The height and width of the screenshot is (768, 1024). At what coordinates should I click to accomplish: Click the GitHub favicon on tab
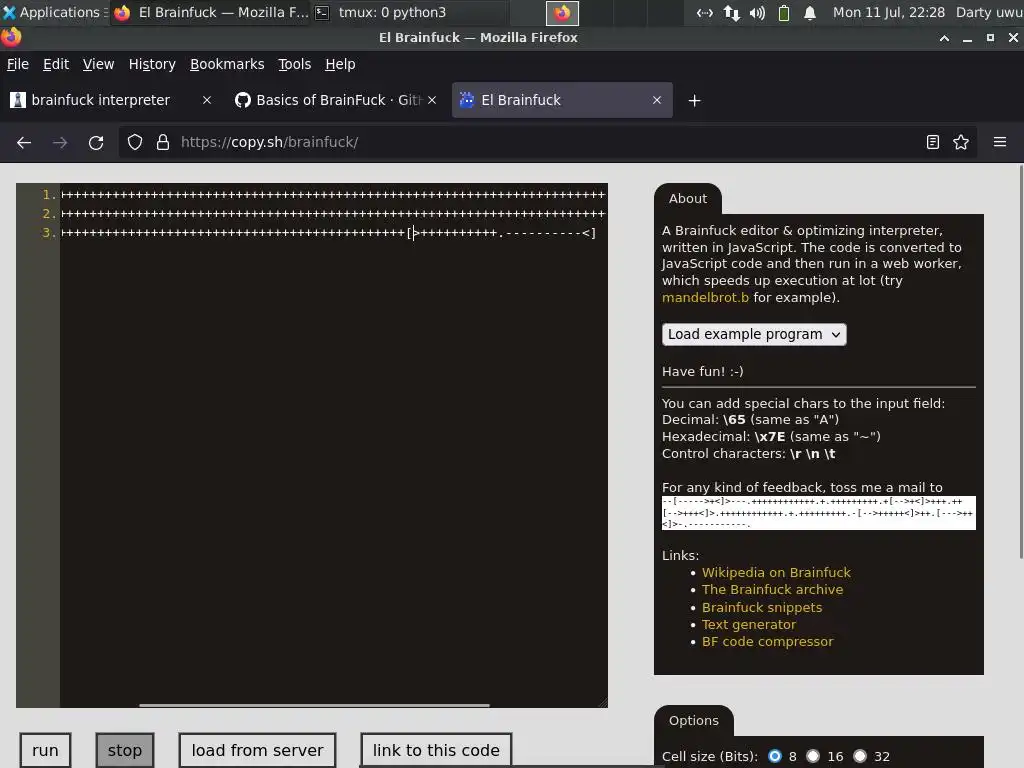click(243, 100)
